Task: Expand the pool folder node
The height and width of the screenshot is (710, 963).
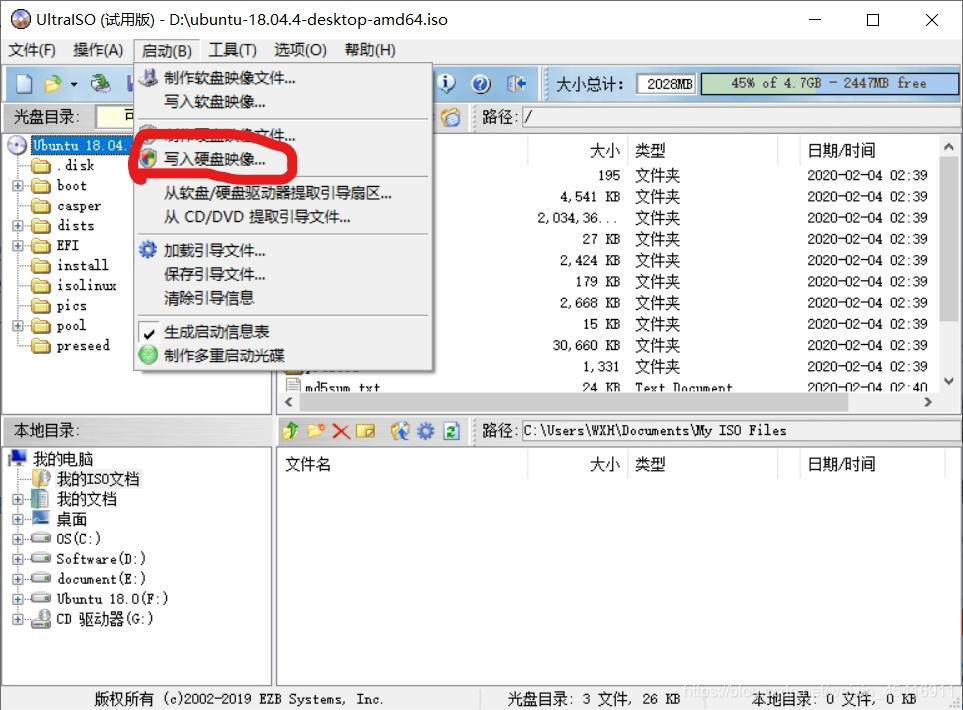Action: point(18,326)
